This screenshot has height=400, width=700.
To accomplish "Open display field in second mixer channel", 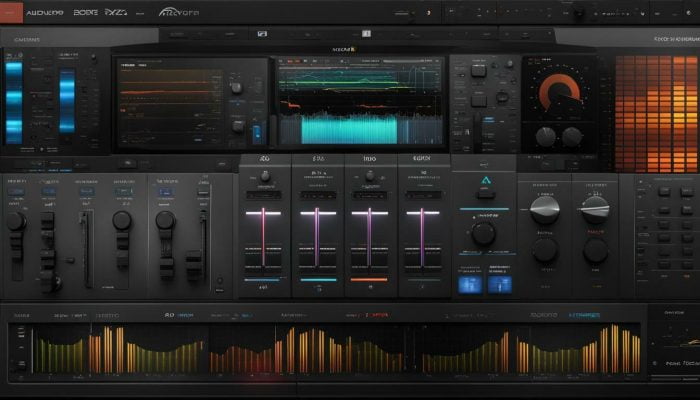I will pyautogui.click(x=318, y=195).
